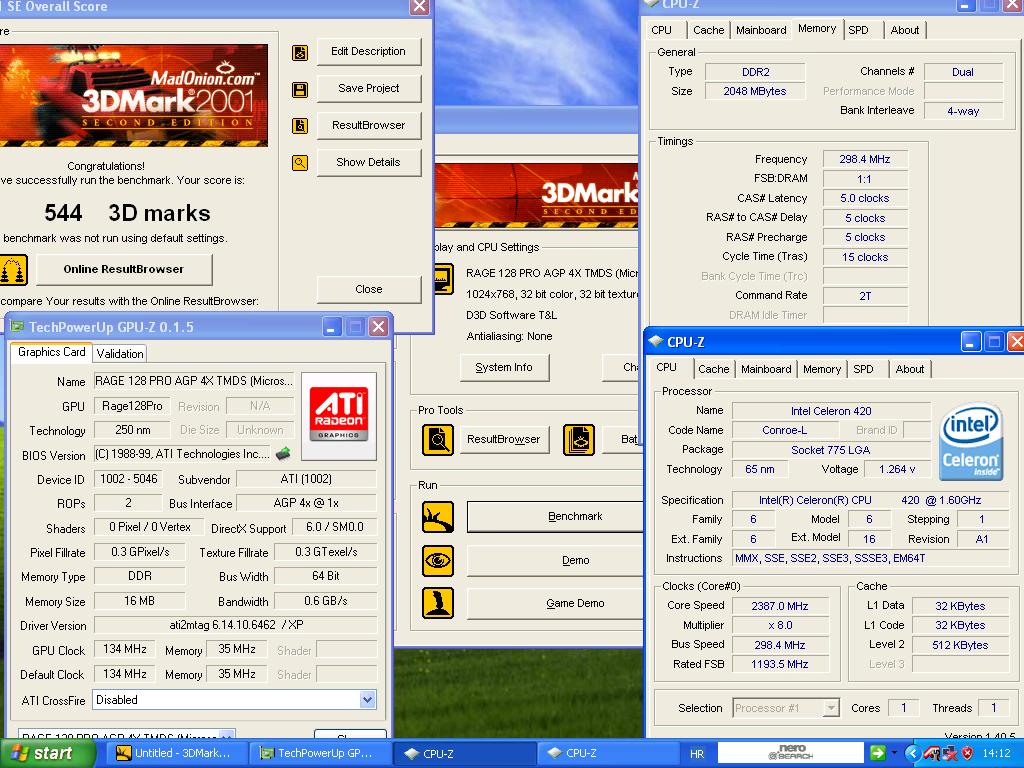Click the Show Details button
Viewport: 1024px width, 768px height.
(x=368, y=162)
